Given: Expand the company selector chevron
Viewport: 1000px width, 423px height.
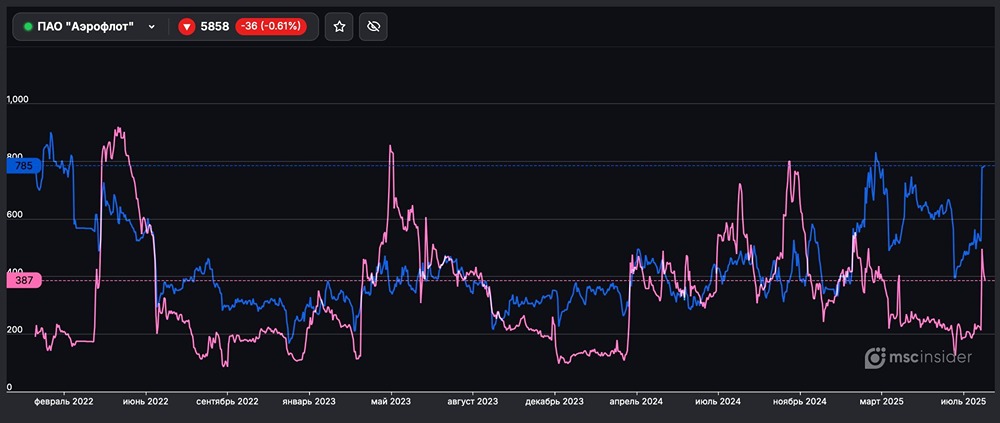Looking at the screenshot, I should 152,27.
